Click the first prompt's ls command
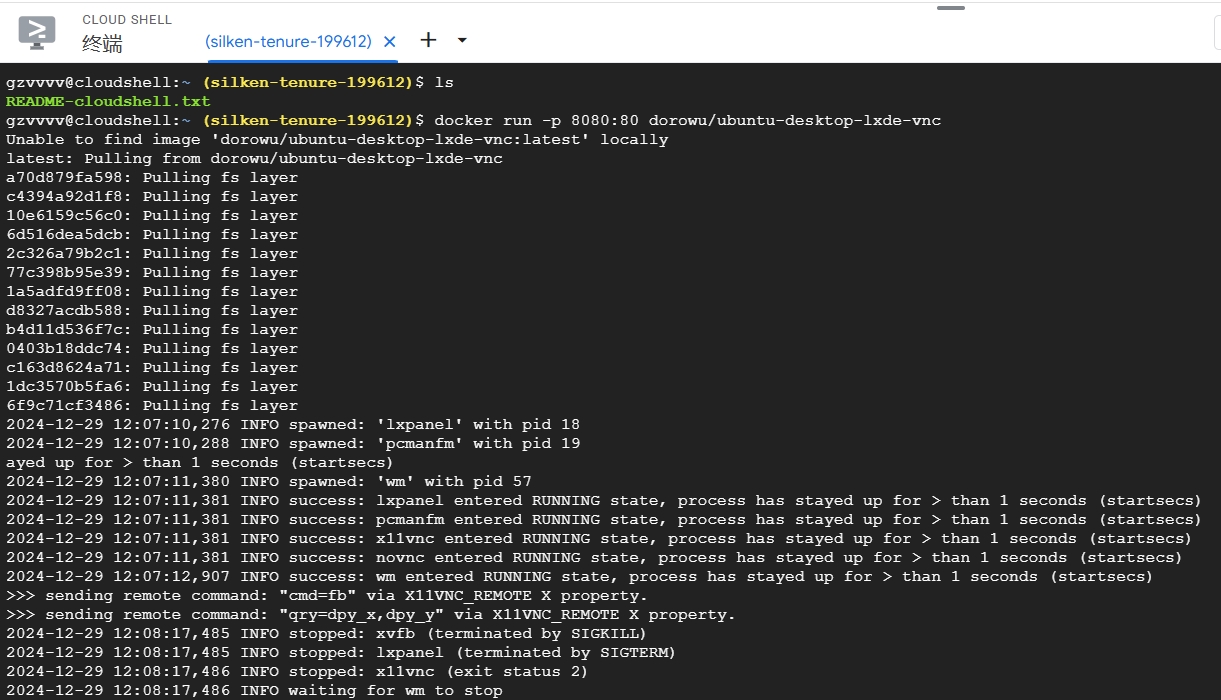The height and width of the screenshot is (700, 1221). (443, 82)
